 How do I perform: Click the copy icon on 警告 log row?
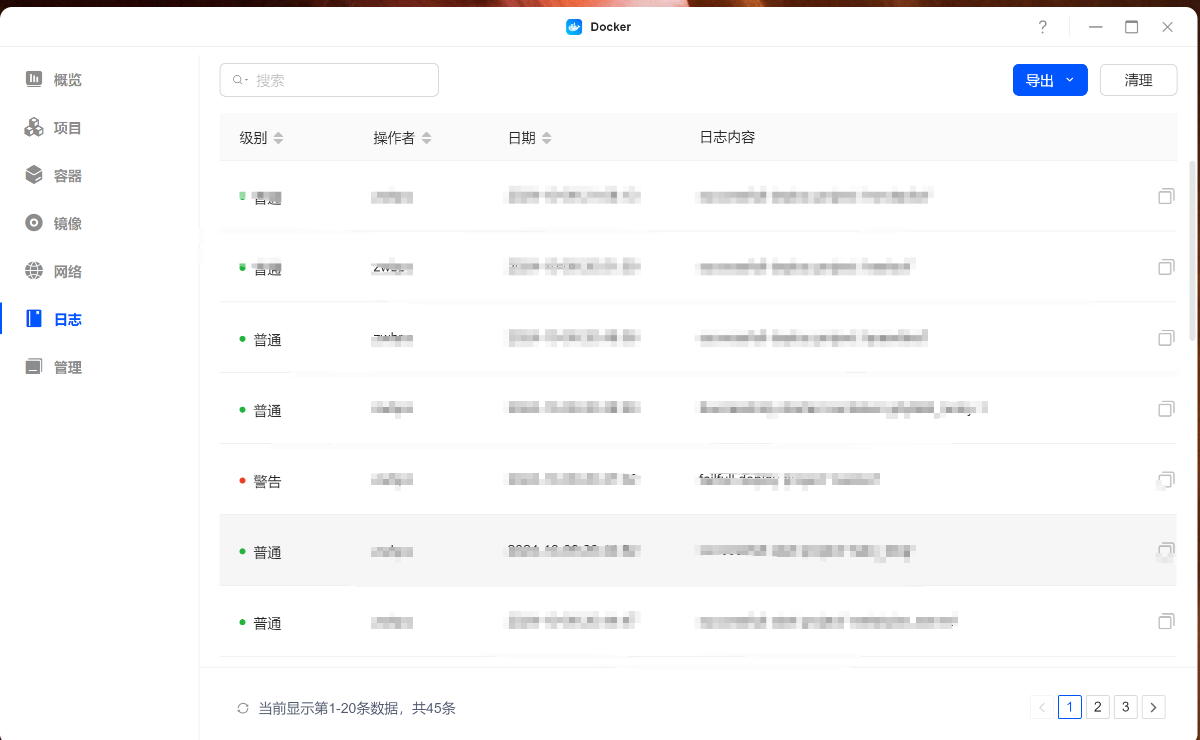pyautogui.click(x=1165, y=480)
